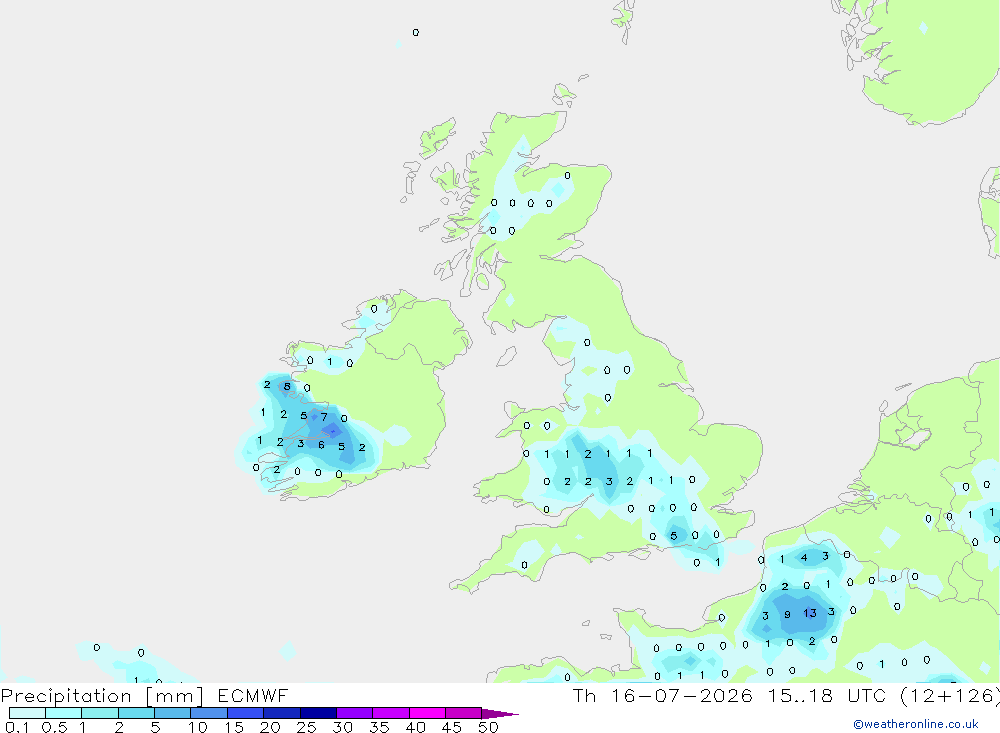
Task: Click the 15–20 mm legend color swatch
Action: click(x=245, y=713)
